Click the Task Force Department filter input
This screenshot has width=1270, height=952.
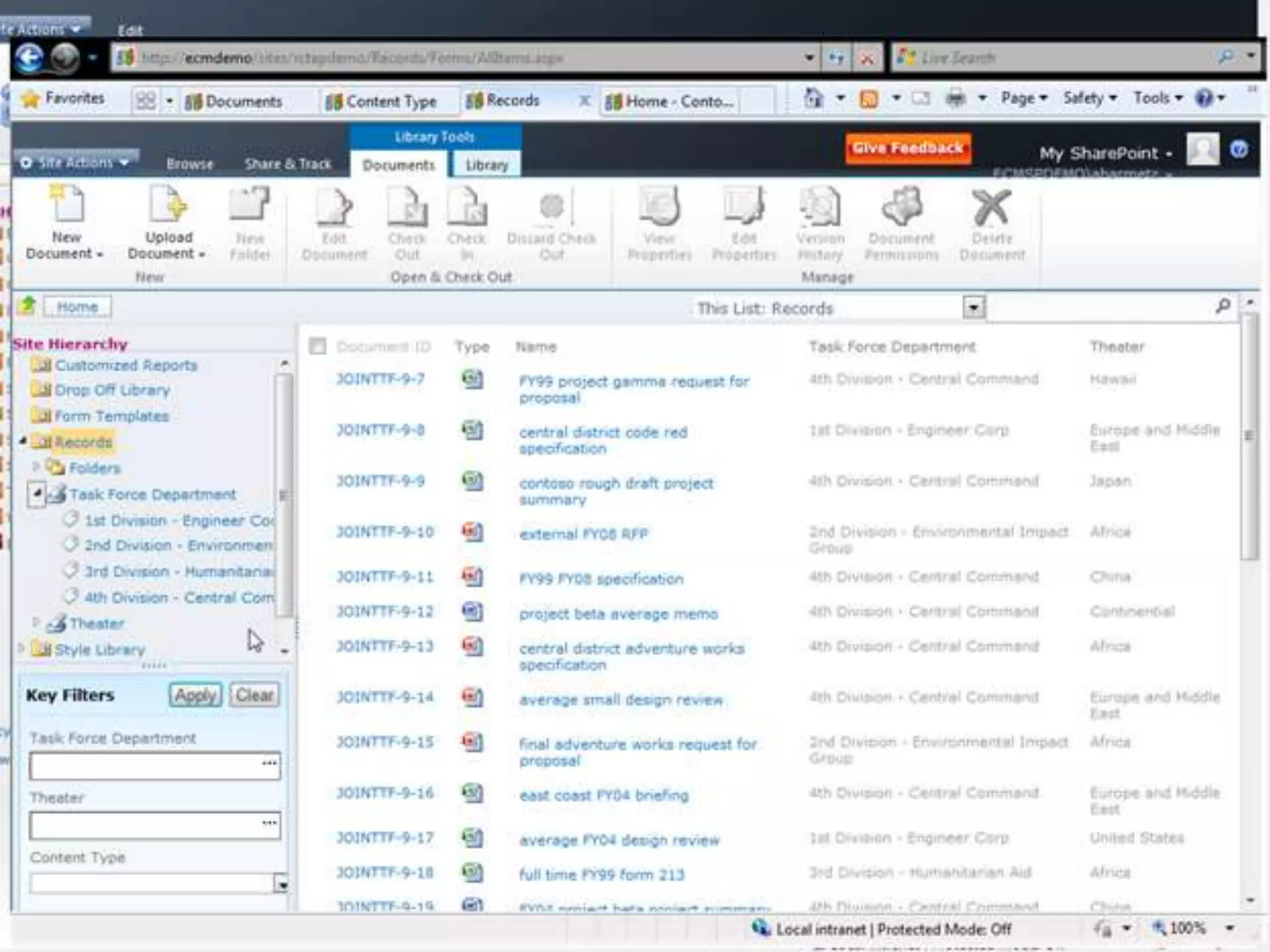(x=144, y=765)
